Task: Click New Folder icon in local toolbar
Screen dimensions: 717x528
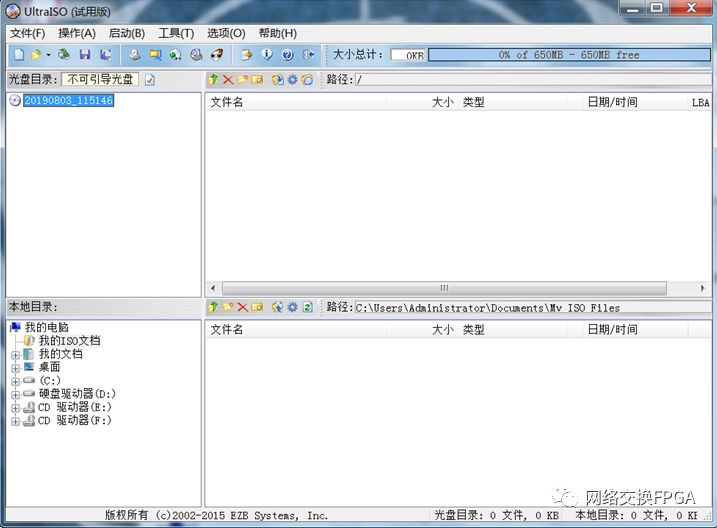Action: point(228,307)
